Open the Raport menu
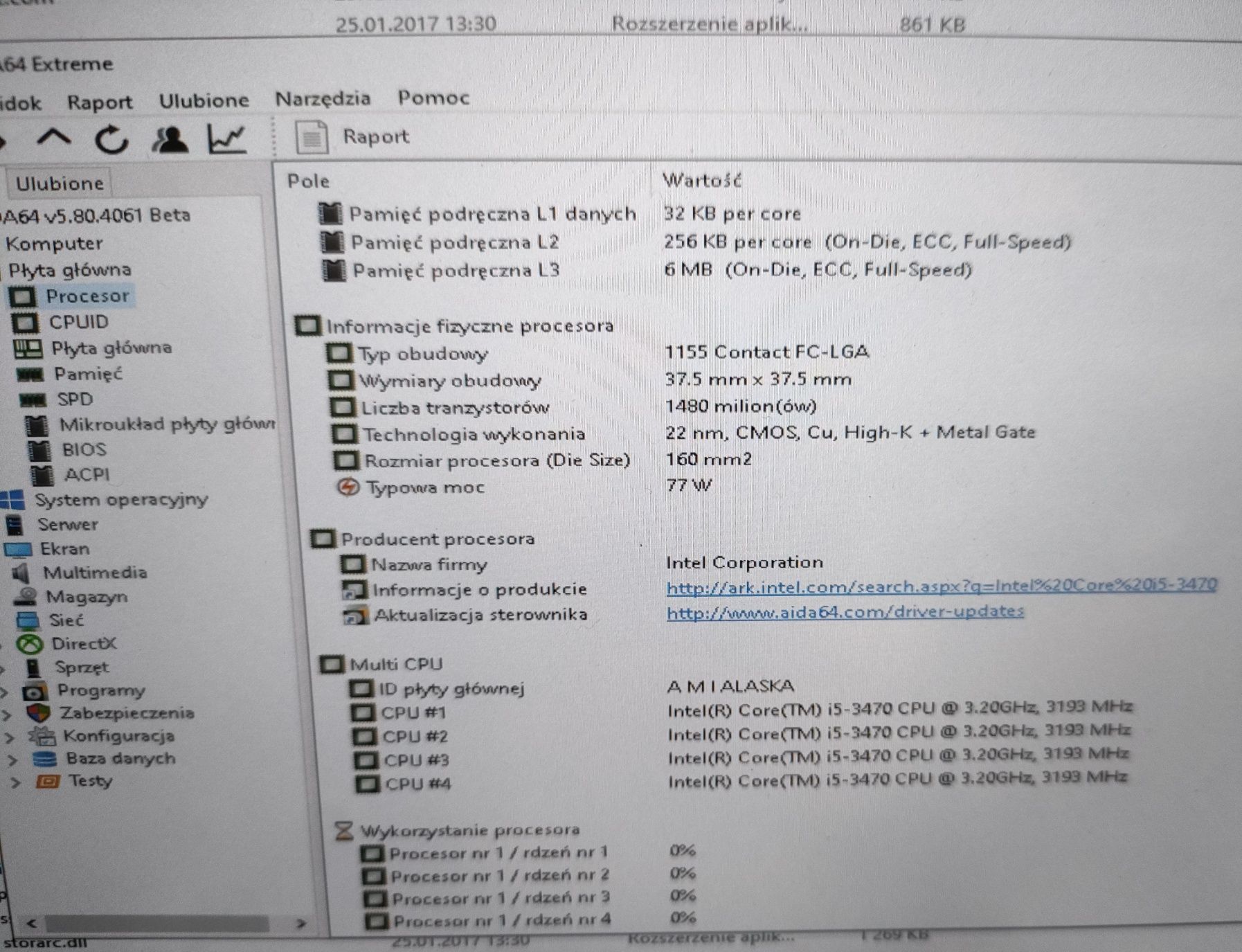 pyautogui.click(x=100, y=102)
